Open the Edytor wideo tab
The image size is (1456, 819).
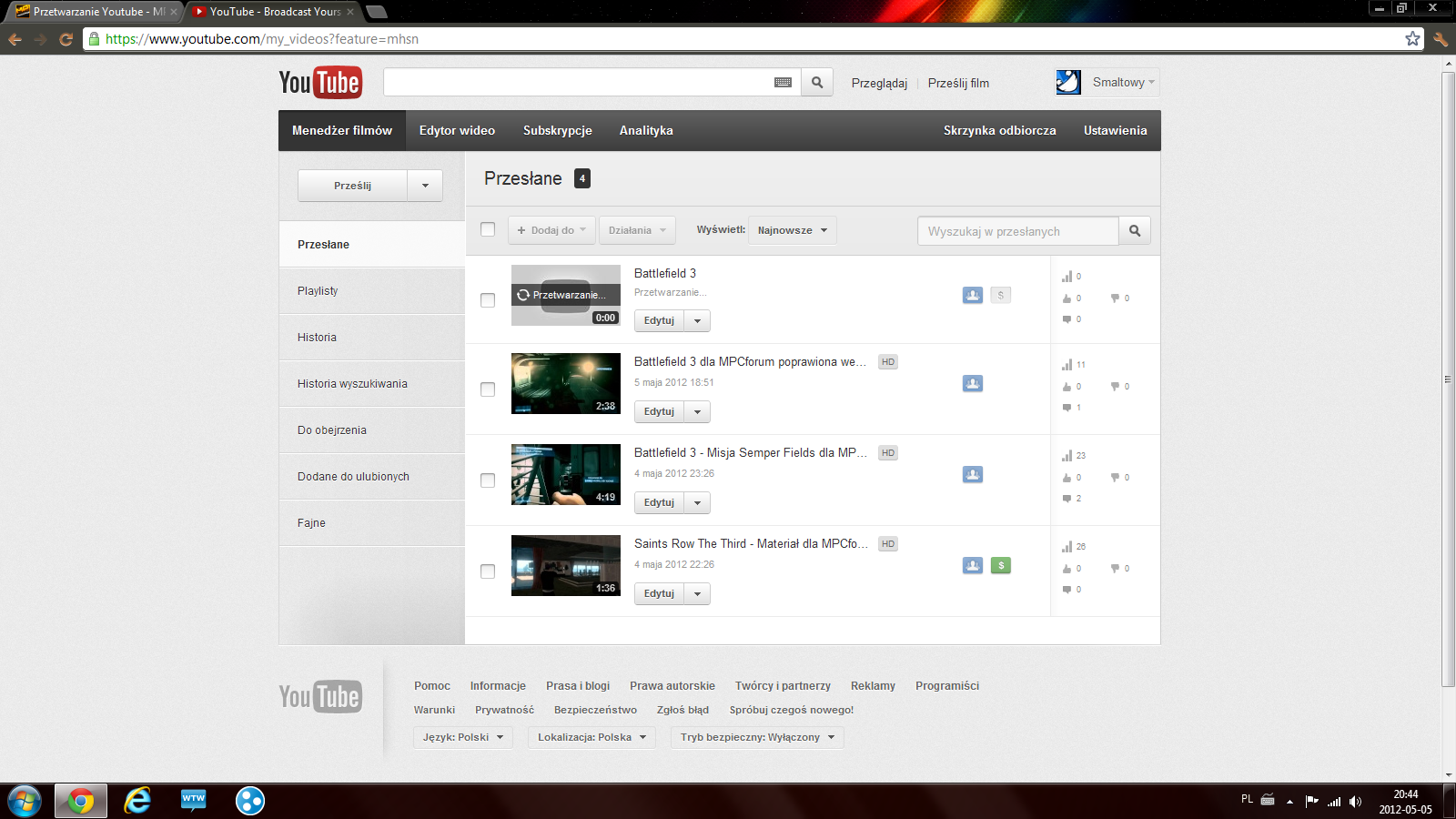tap(457, 131)
